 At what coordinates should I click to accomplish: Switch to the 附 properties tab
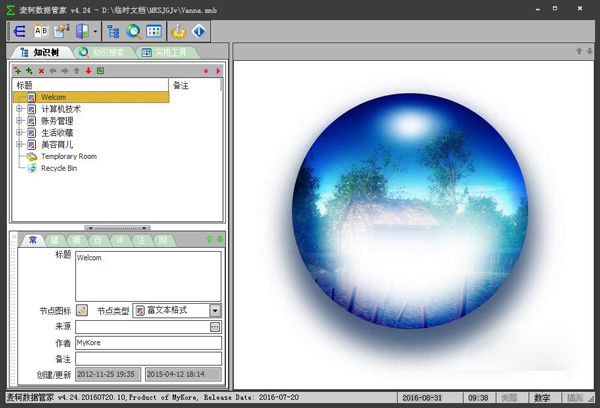pos(163,240)
